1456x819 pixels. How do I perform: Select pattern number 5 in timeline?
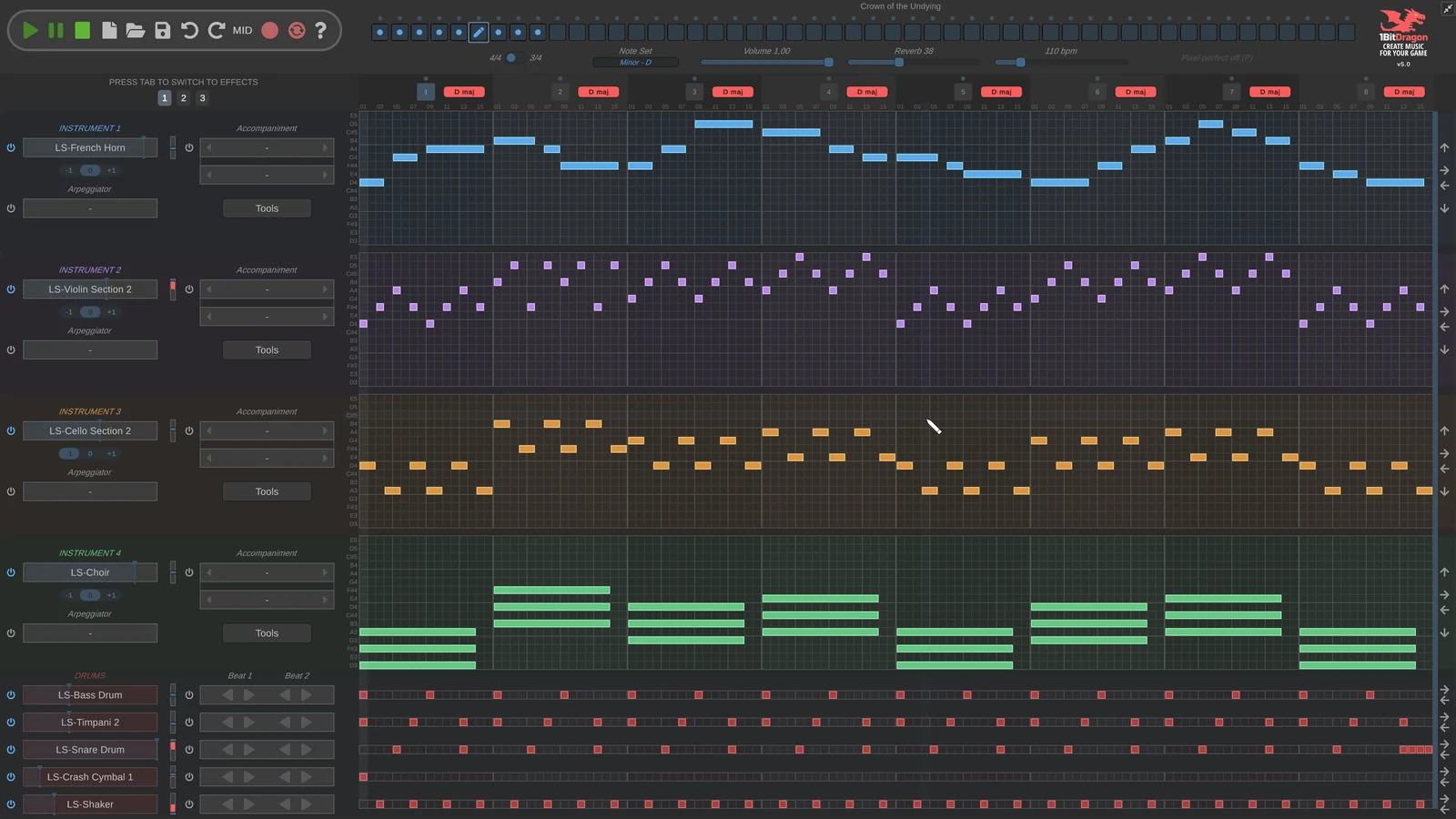963,92
